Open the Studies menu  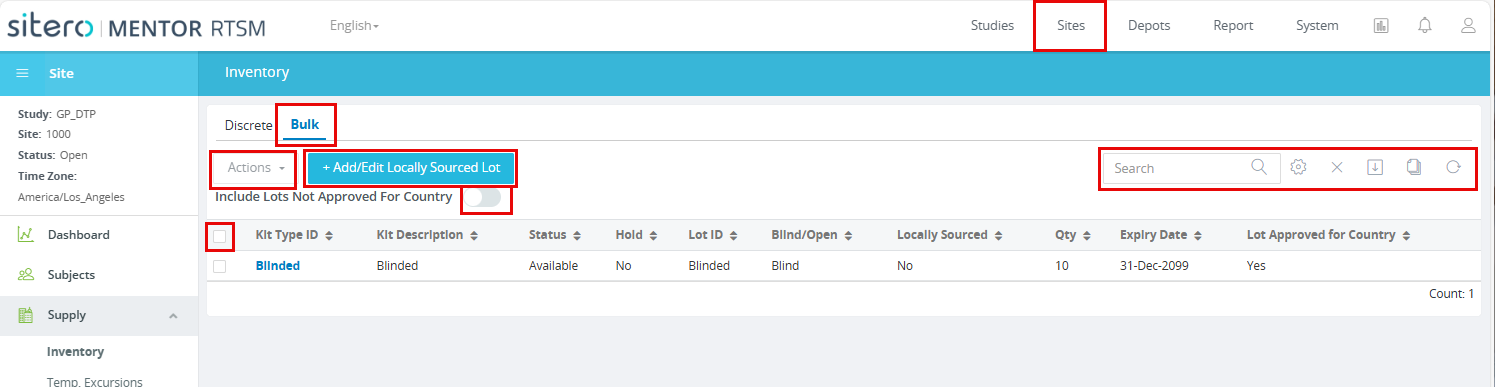(x=992, y=26)
